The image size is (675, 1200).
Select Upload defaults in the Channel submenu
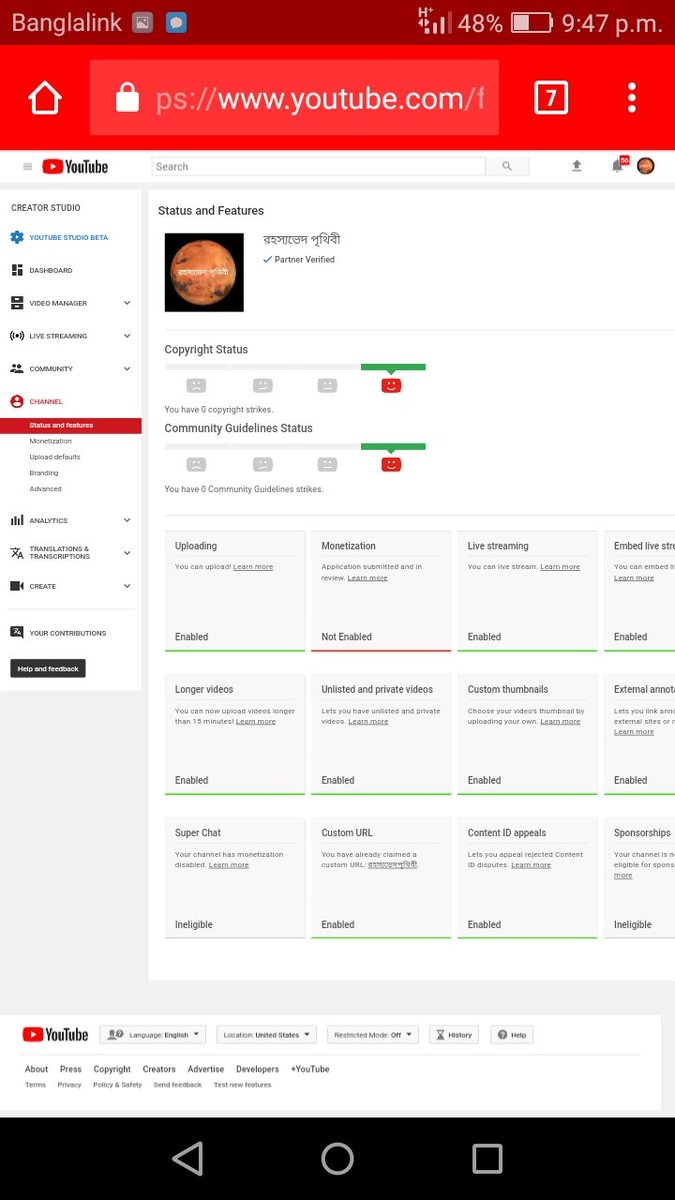(x=55, y=457)
